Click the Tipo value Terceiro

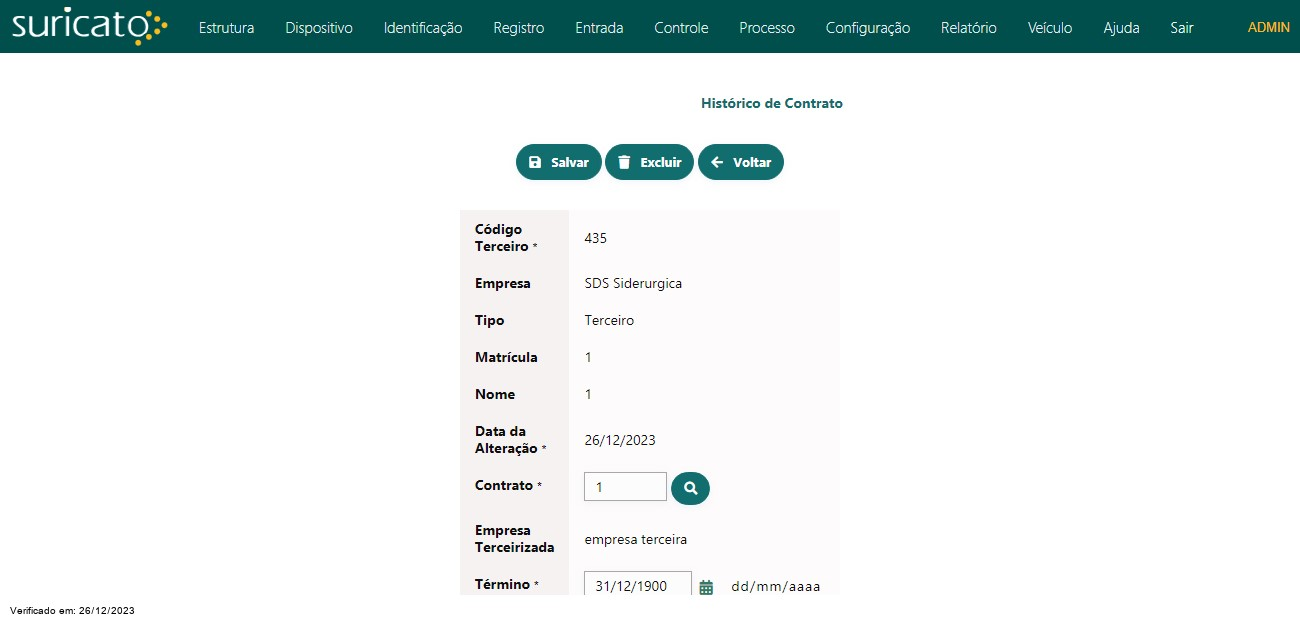click(x=609, y=320)
